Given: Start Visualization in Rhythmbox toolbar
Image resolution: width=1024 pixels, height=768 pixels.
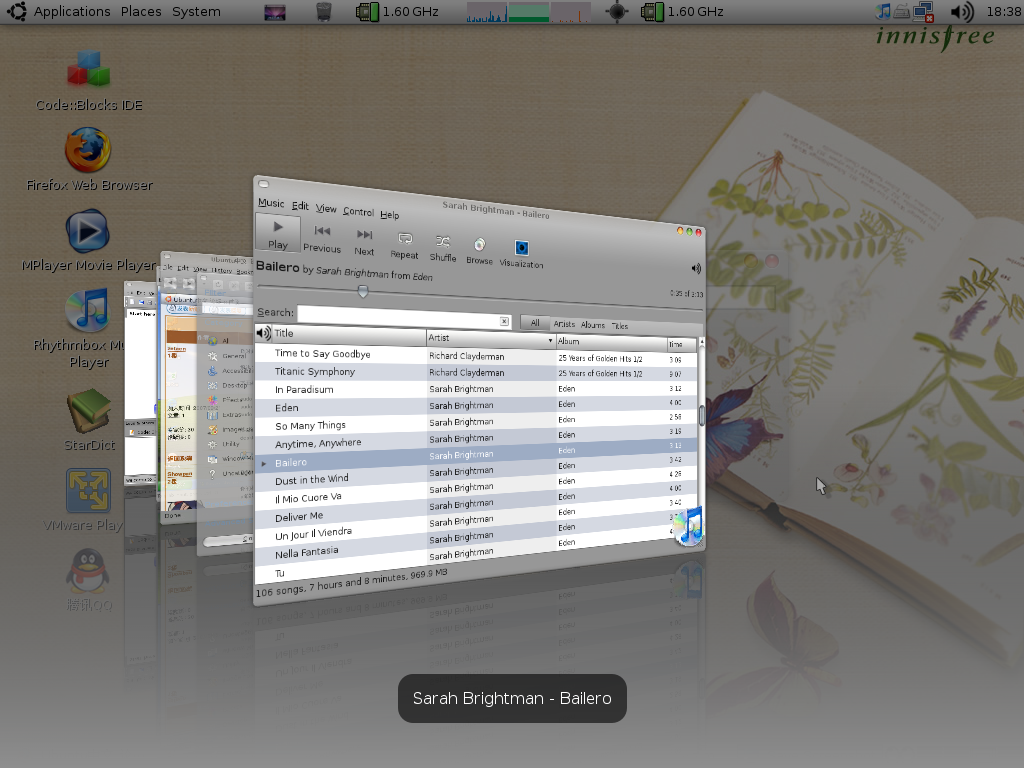Looking at the screenshot, I should point(521,255).
